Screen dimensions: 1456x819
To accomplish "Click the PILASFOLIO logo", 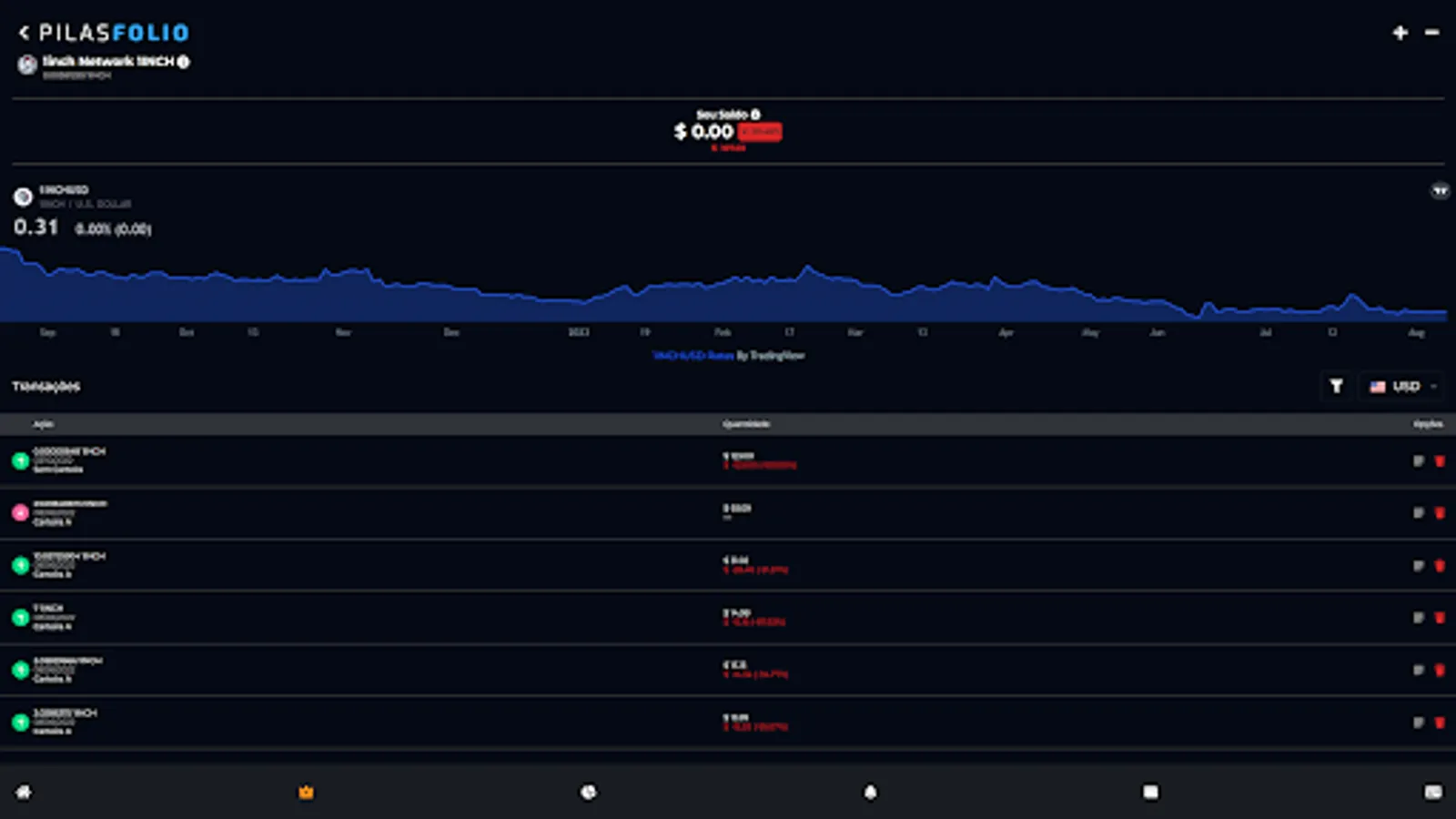I will point(114,33).
